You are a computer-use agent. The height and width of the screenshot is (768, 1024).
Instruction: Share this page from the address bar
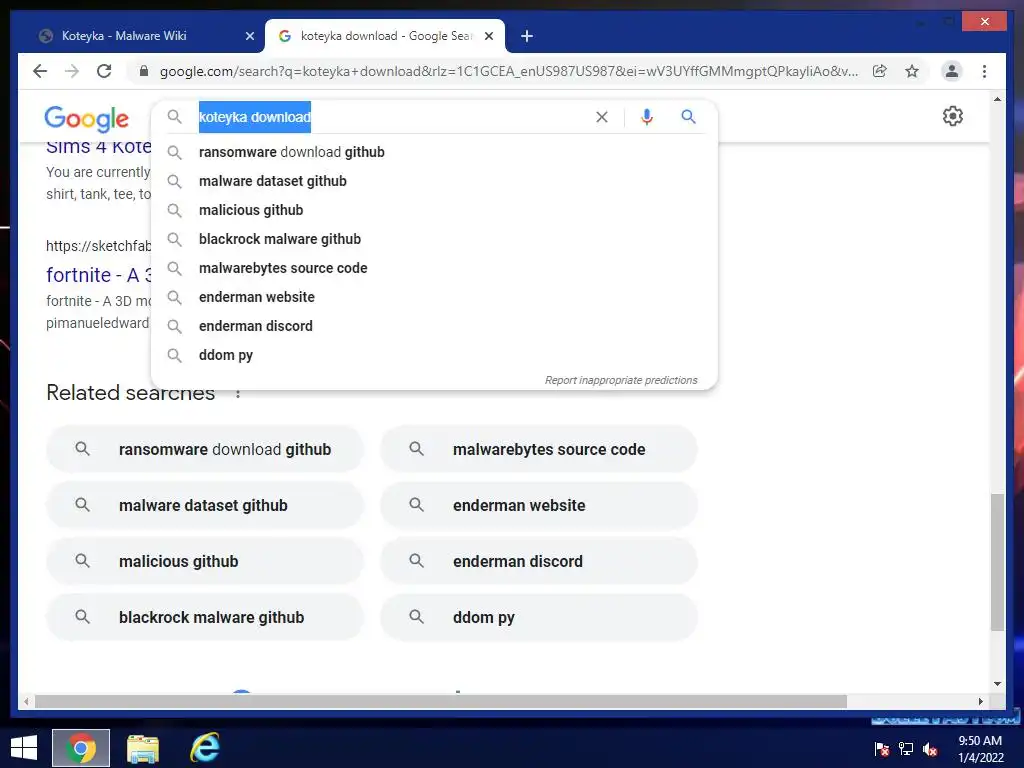tap(880, 71)
